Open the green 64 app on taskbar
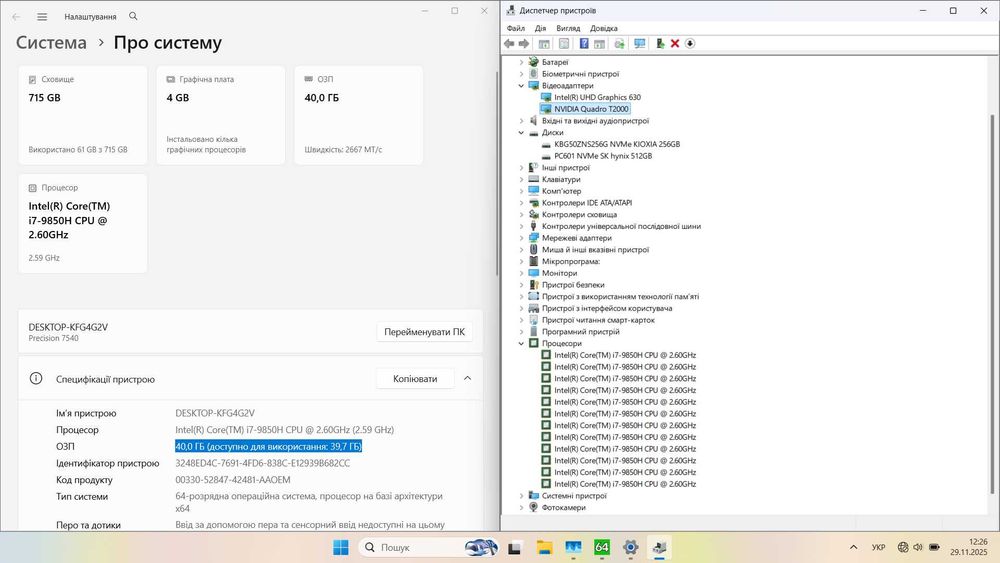This screenshot has width=1000, height=563. (601, 547)
